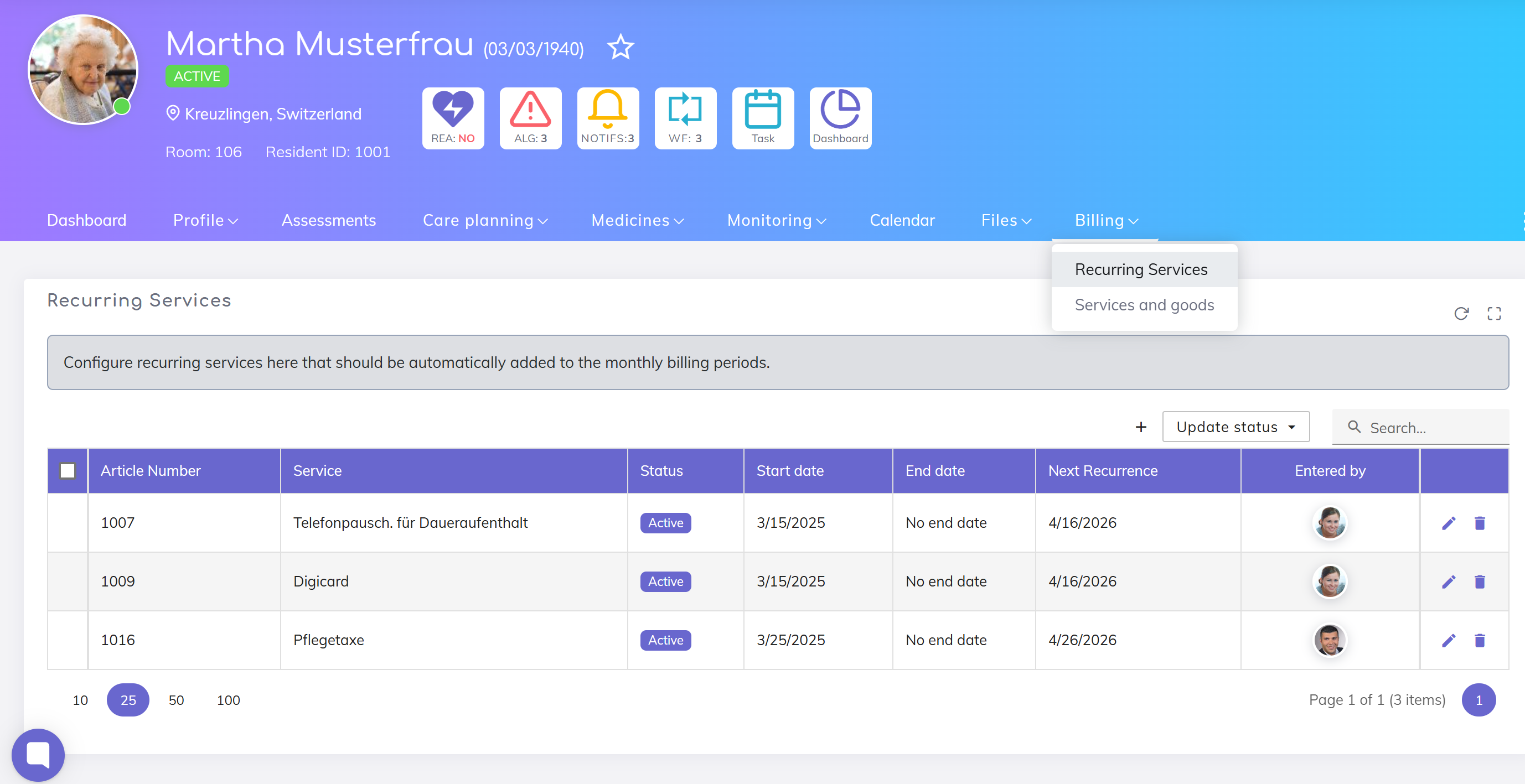Go to the Assessments tab

click(329, 220)
